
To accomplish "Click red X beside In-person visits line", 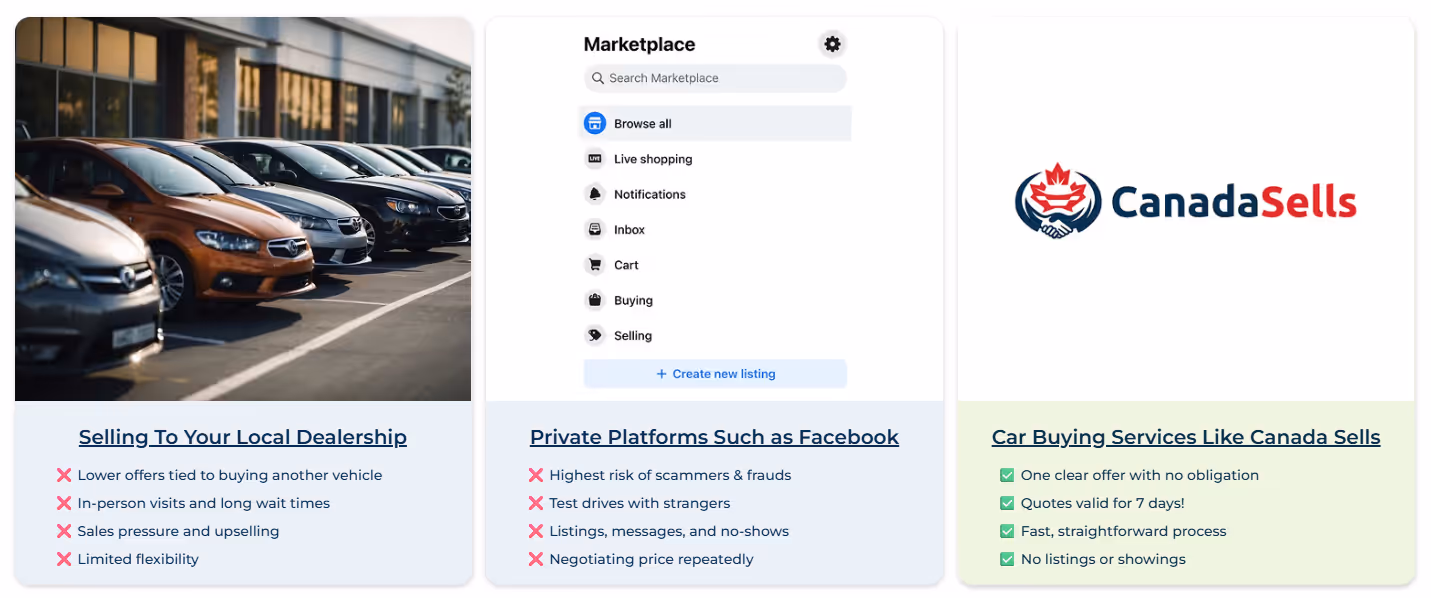I will click(x=64, y=503).
